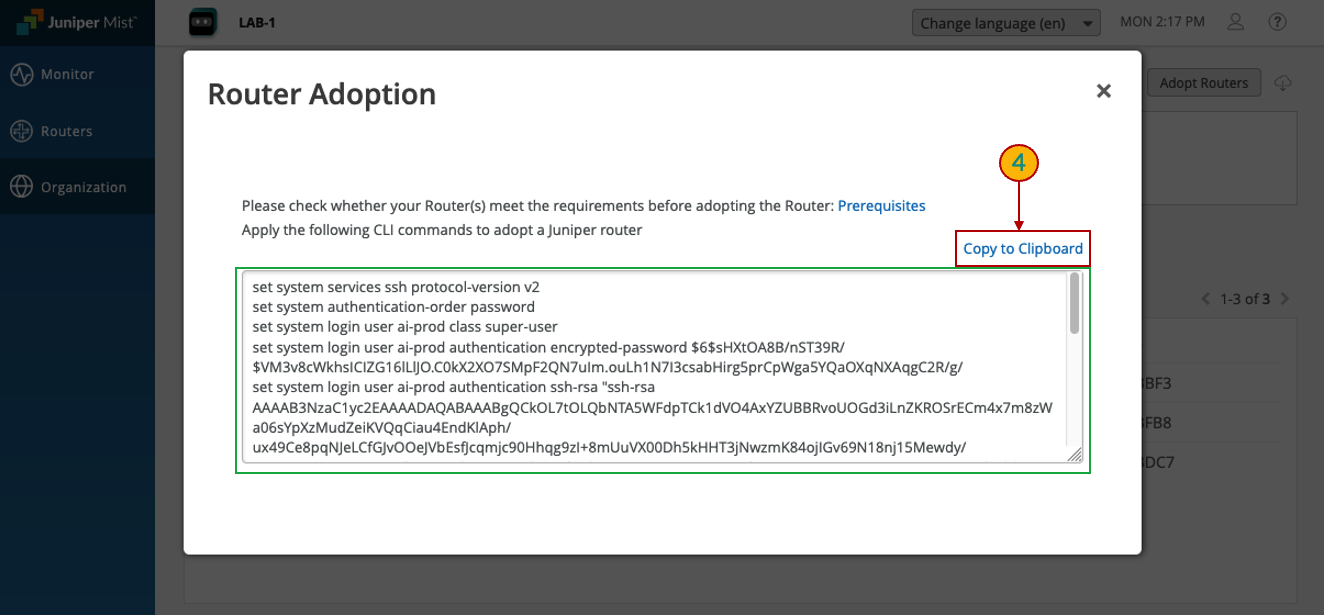The width and height of the screenshot is (1324, 615).
Task: Go to next page of routers
Action: tap(1285, 299)
